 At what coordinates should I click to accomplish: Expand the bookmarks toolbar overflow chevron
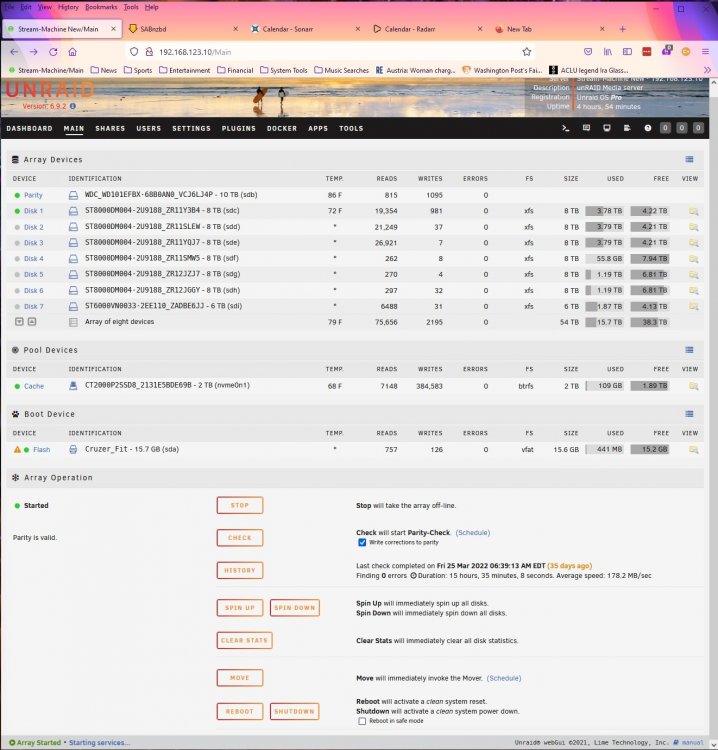click(x=707, y=70)
